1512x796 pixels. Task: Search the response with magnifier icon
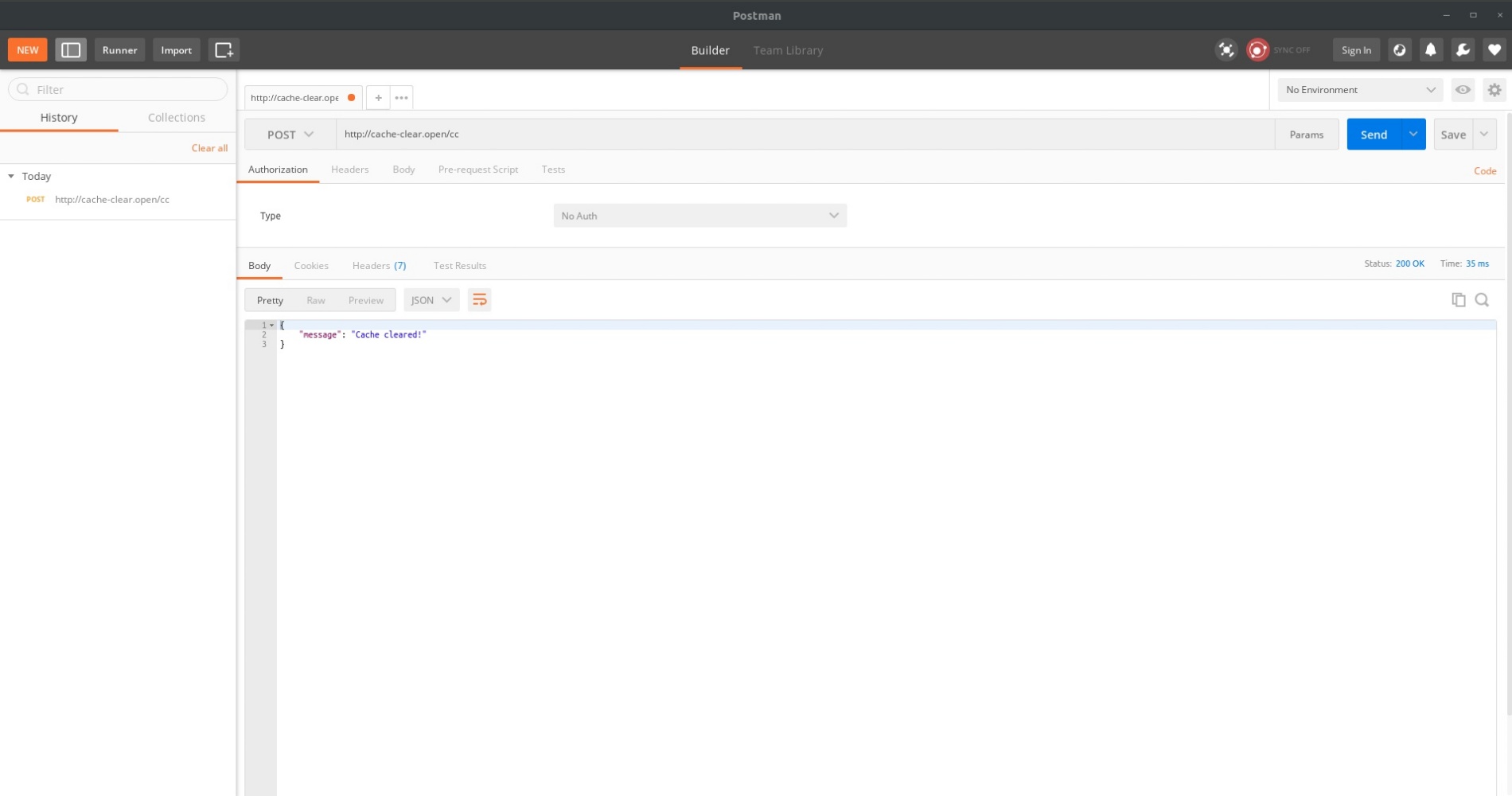pyautogui.click(x=1482, y=299)
